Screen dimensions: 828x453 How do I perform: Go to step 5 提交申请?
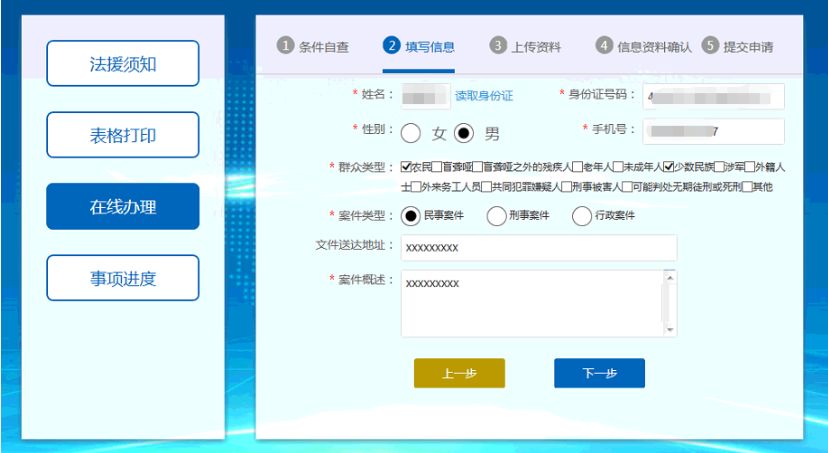[738, 46]
